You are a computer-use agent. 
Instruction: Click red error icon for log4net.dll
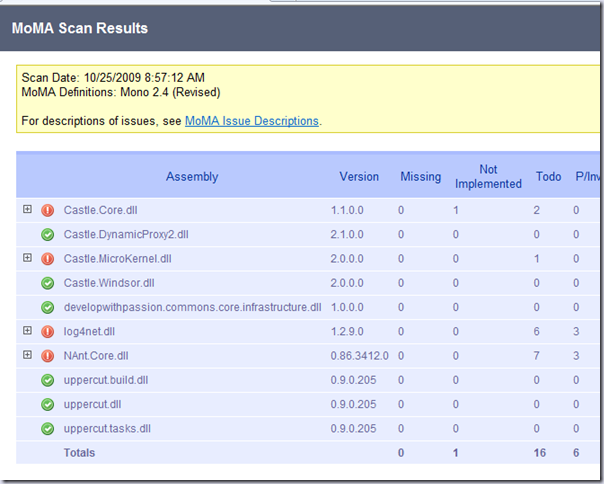[x=48, y=332]
